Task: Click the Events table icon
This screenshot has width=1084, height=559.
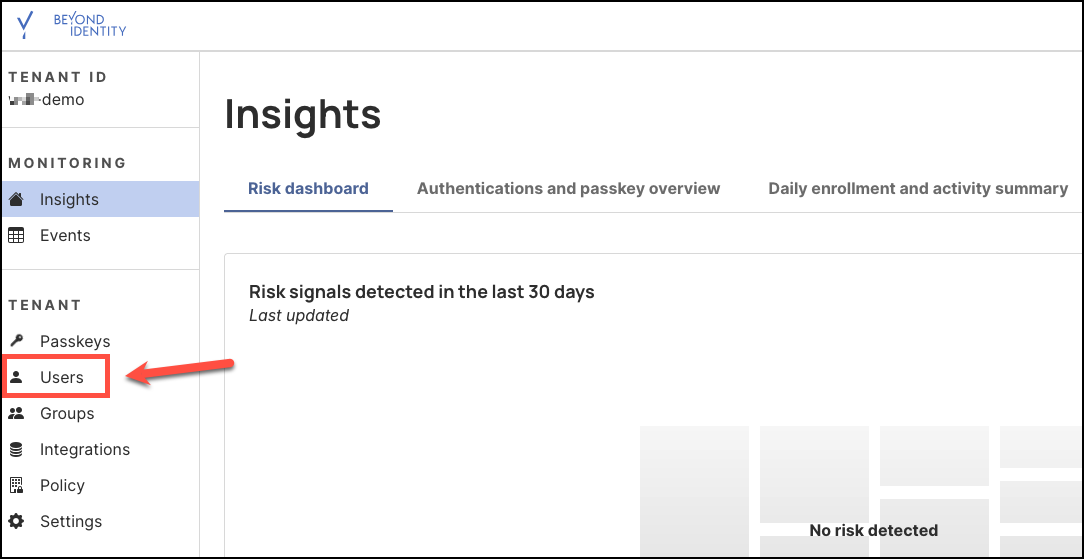Action: [16, 235]
